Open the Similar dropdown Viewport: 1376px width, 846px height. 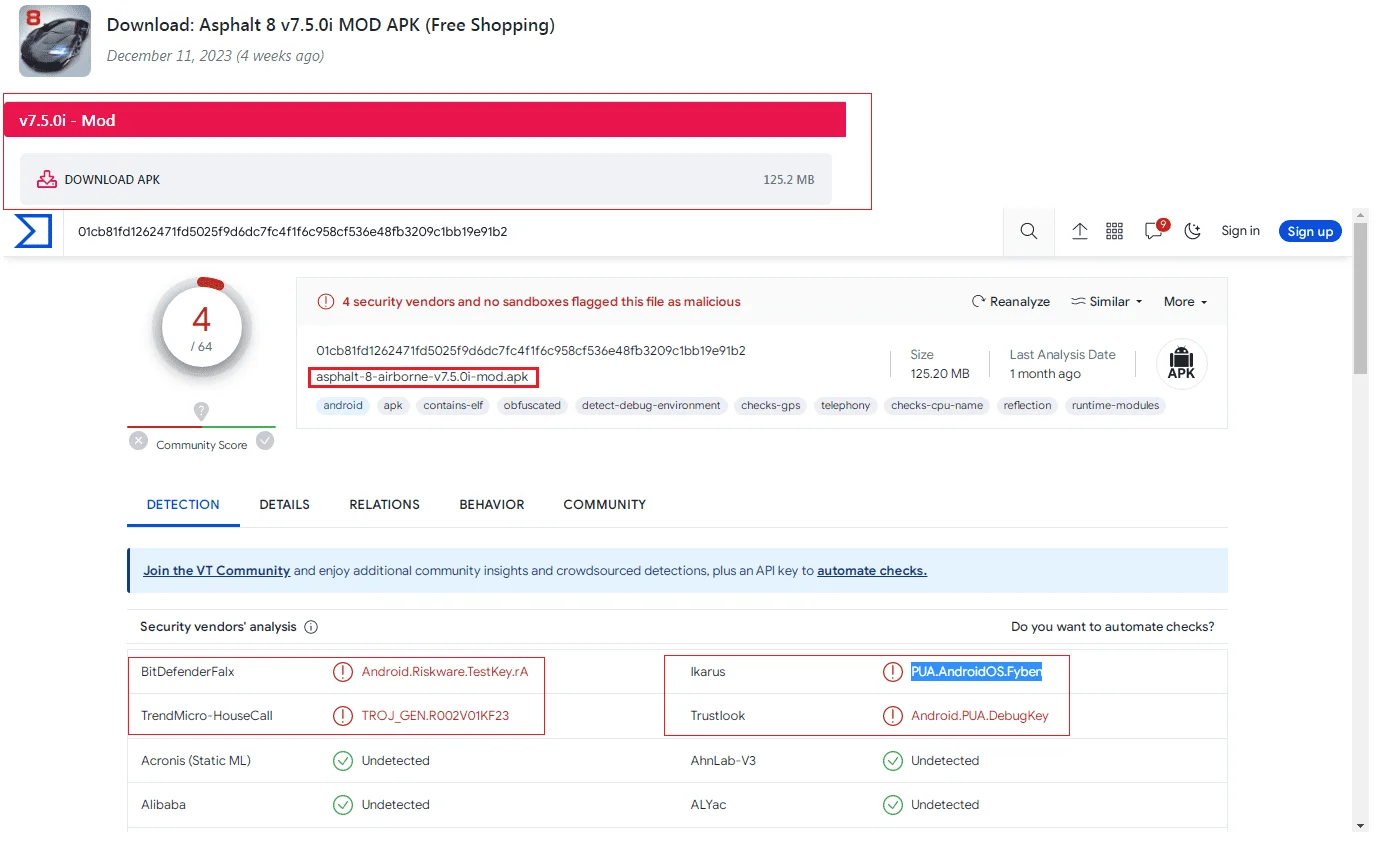1106,302
